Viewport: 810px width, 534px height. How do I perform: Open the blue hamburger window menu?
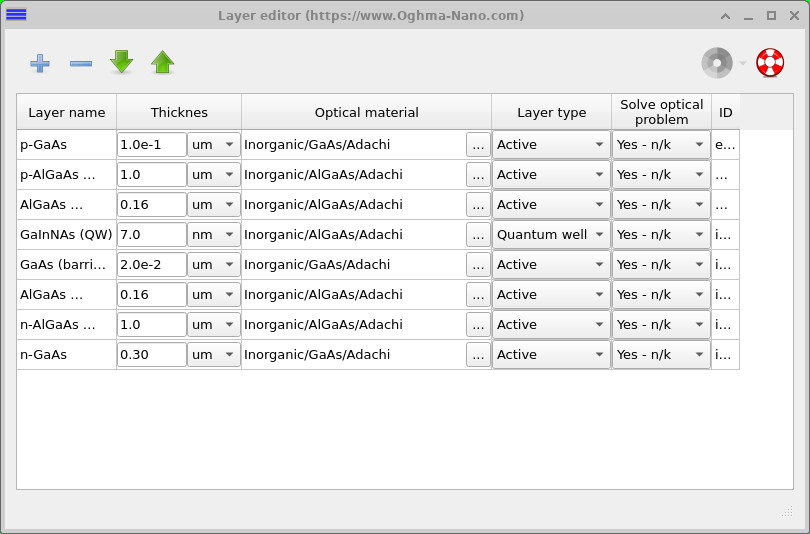16,14
